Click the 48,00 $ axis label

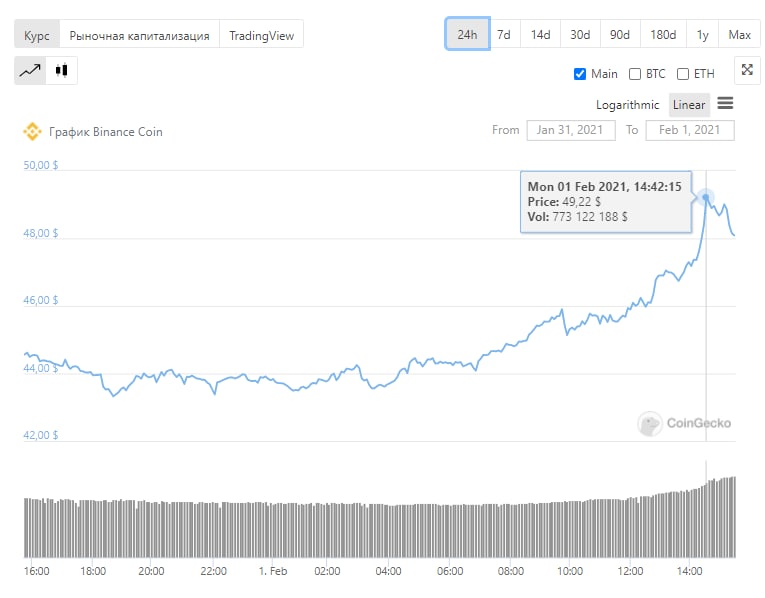tap(41, 233)
